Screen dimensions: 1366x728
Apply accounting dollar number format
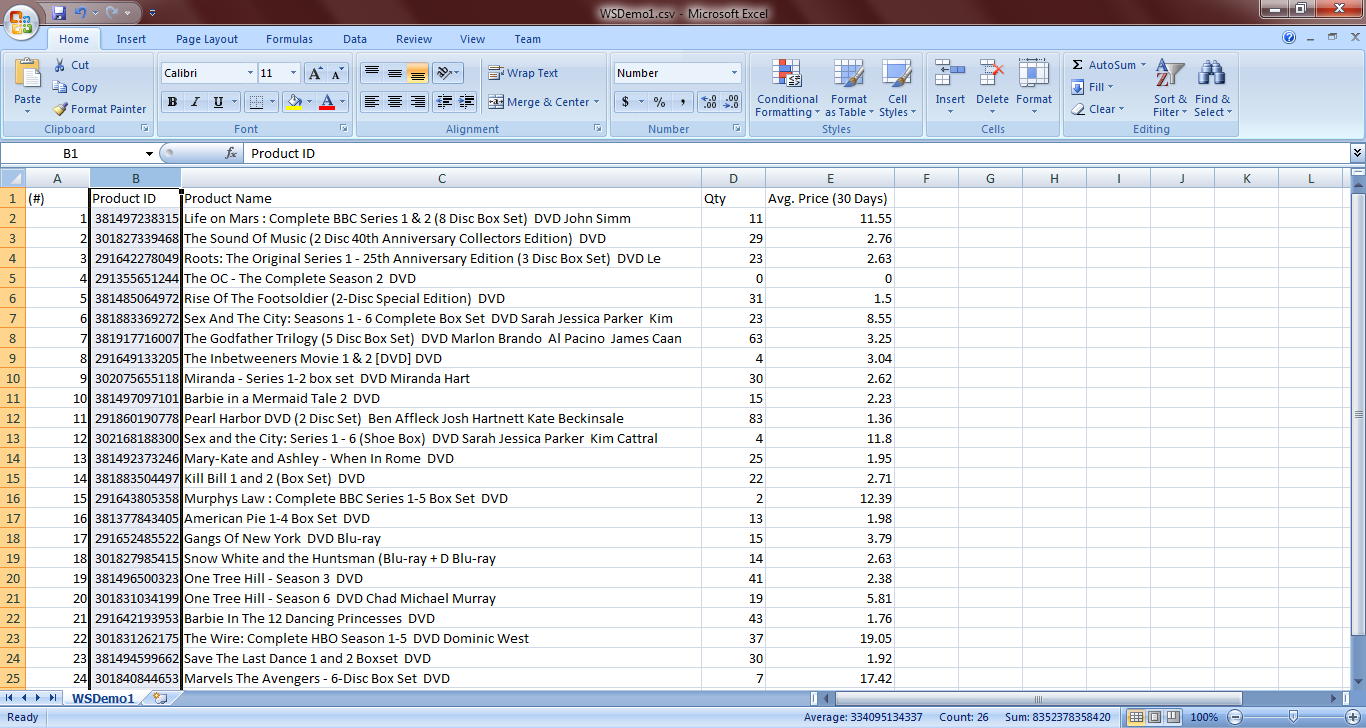click(x=626, y=102)
